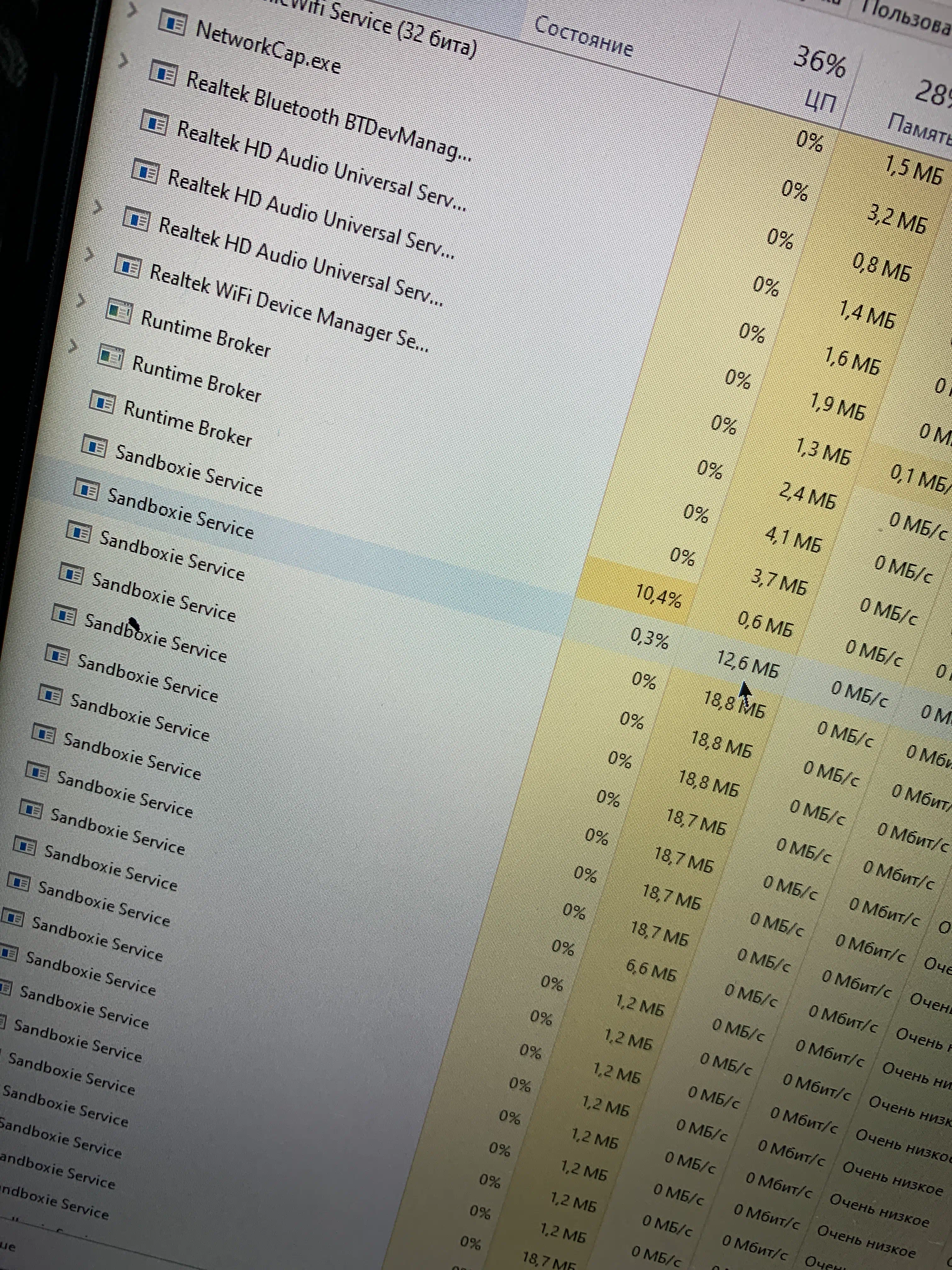Click the NetworkCap.exe process icon
Viewport: 952px width, 1270px height.
pyautogui.click(x=172, y=24)
